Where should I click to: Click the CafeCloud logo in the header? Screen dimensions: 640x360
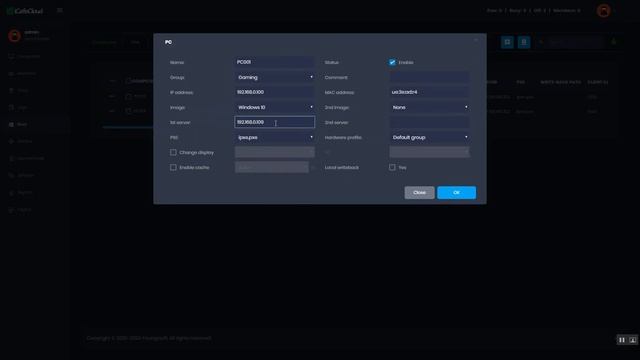(x=25, y=11)
